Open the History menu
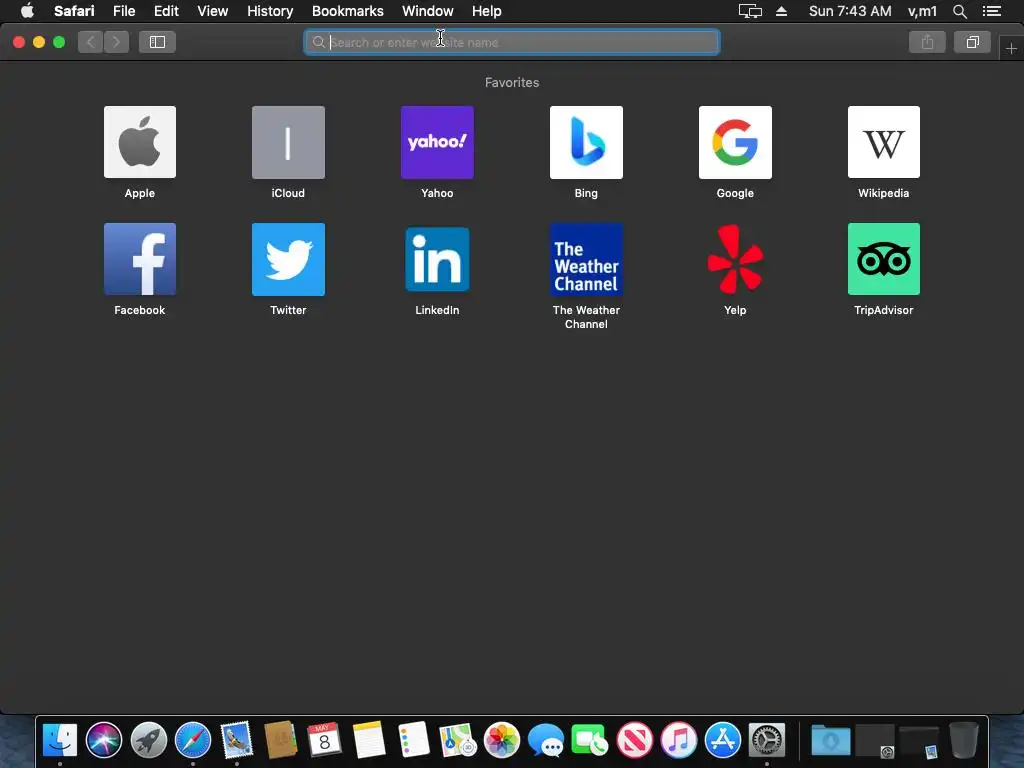 [x=270, y=11]
